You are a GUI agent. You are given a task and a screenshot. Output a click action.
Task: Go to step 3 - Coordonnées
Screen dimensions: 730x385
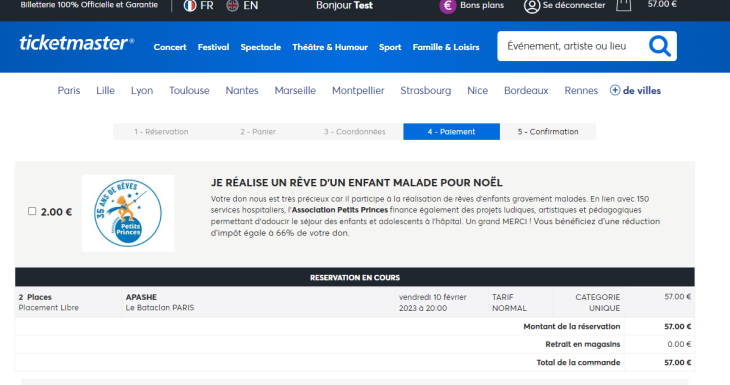[x=355, y=132]
